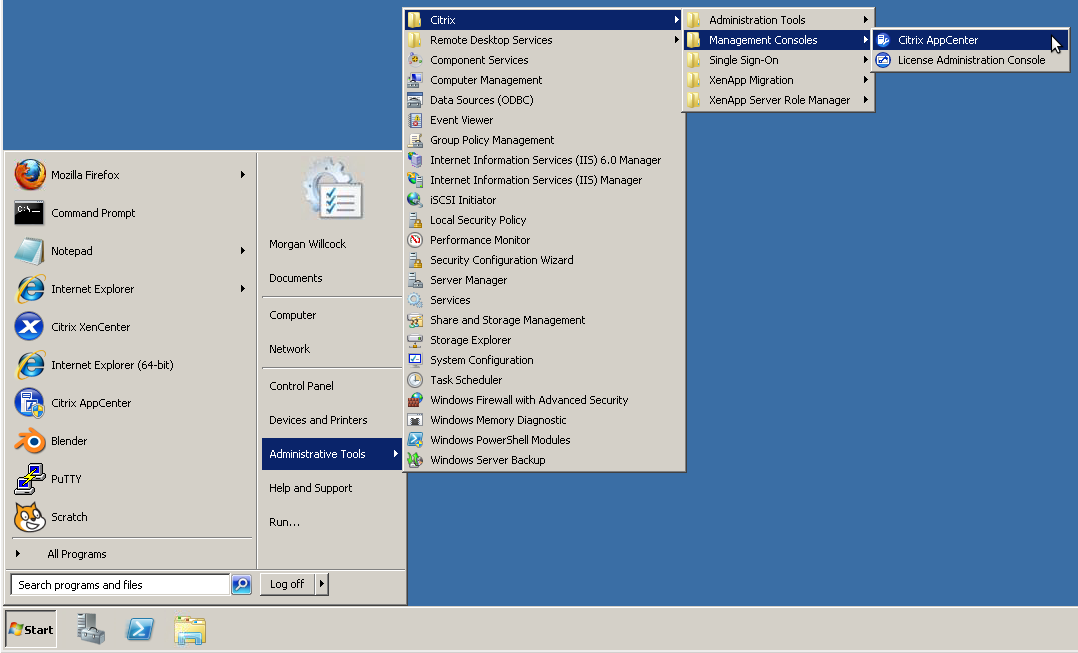1078x653 pixels.
Task: Click the Windows Firewall with Advanced Security icon
Action: pyautogui.click(x=415, y=400)
